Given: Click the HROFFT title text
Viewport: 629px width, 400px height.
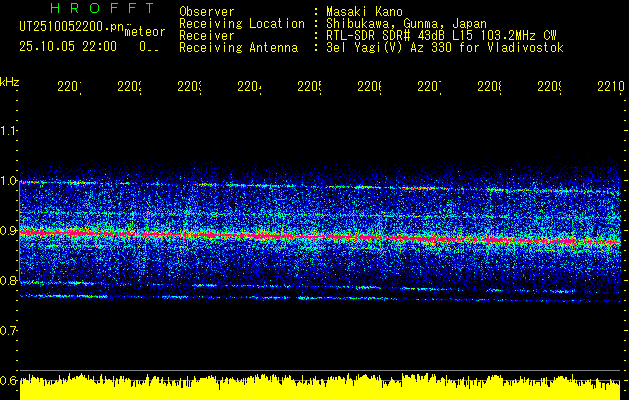Looking at the screenshot, I should (x=102, y=8).
